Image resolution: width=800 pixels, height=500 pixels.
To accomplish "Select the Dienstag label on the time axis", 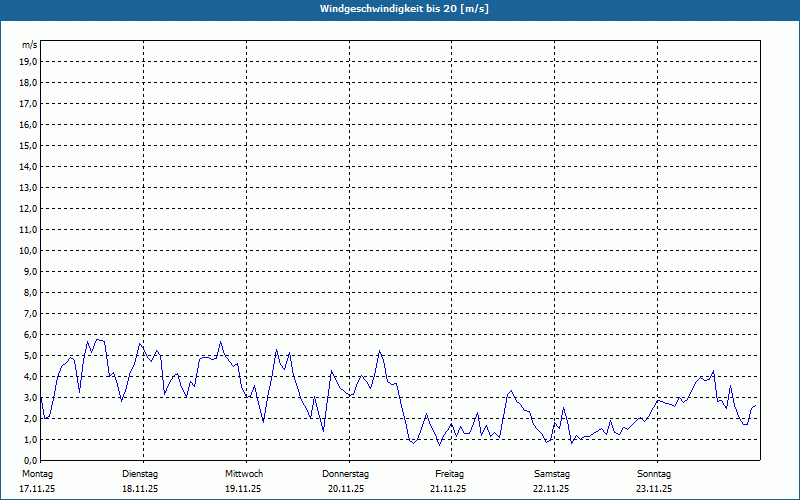I will (140, 473).
